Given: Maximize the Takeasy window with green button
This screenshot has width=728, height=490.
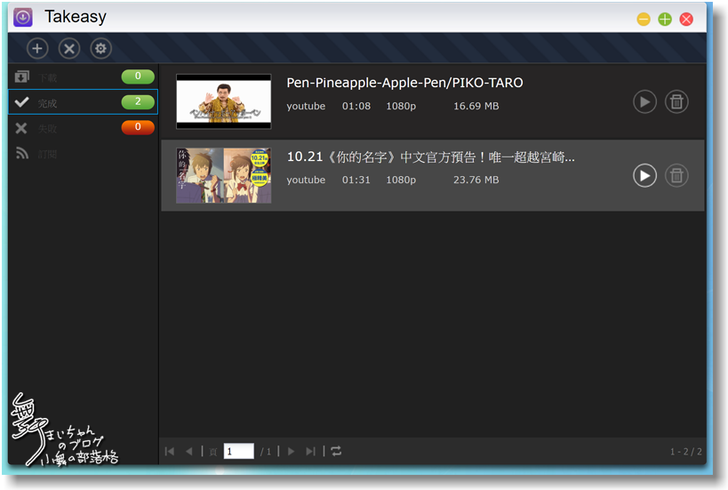Looking at the screenshot, I should click(x=665, y=19).
